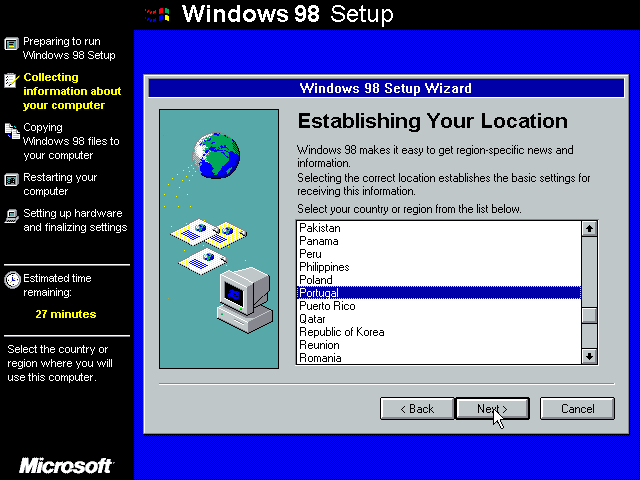Screen dimensions: 640x480
Task: Select Romania in the country list
Action: [x=320, y=358]
